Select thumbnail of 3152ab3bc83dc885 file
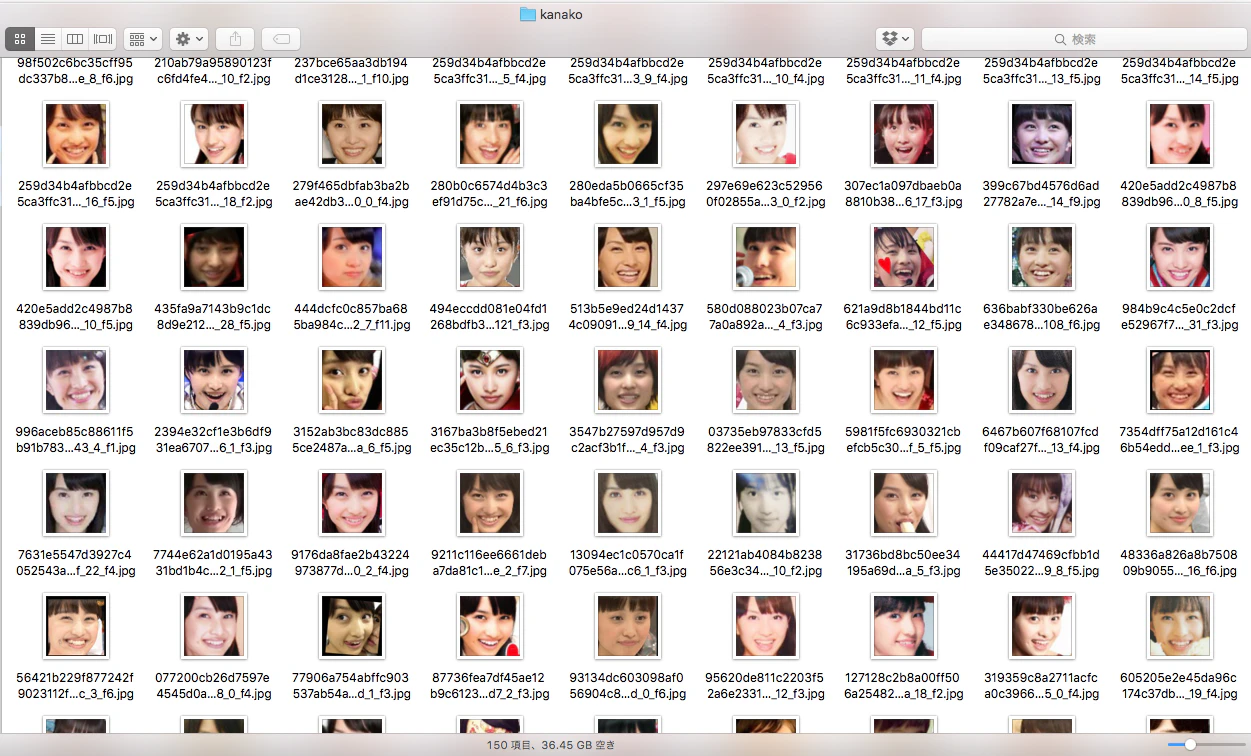This screenshot has width=1251, height=756. (352, 380)
